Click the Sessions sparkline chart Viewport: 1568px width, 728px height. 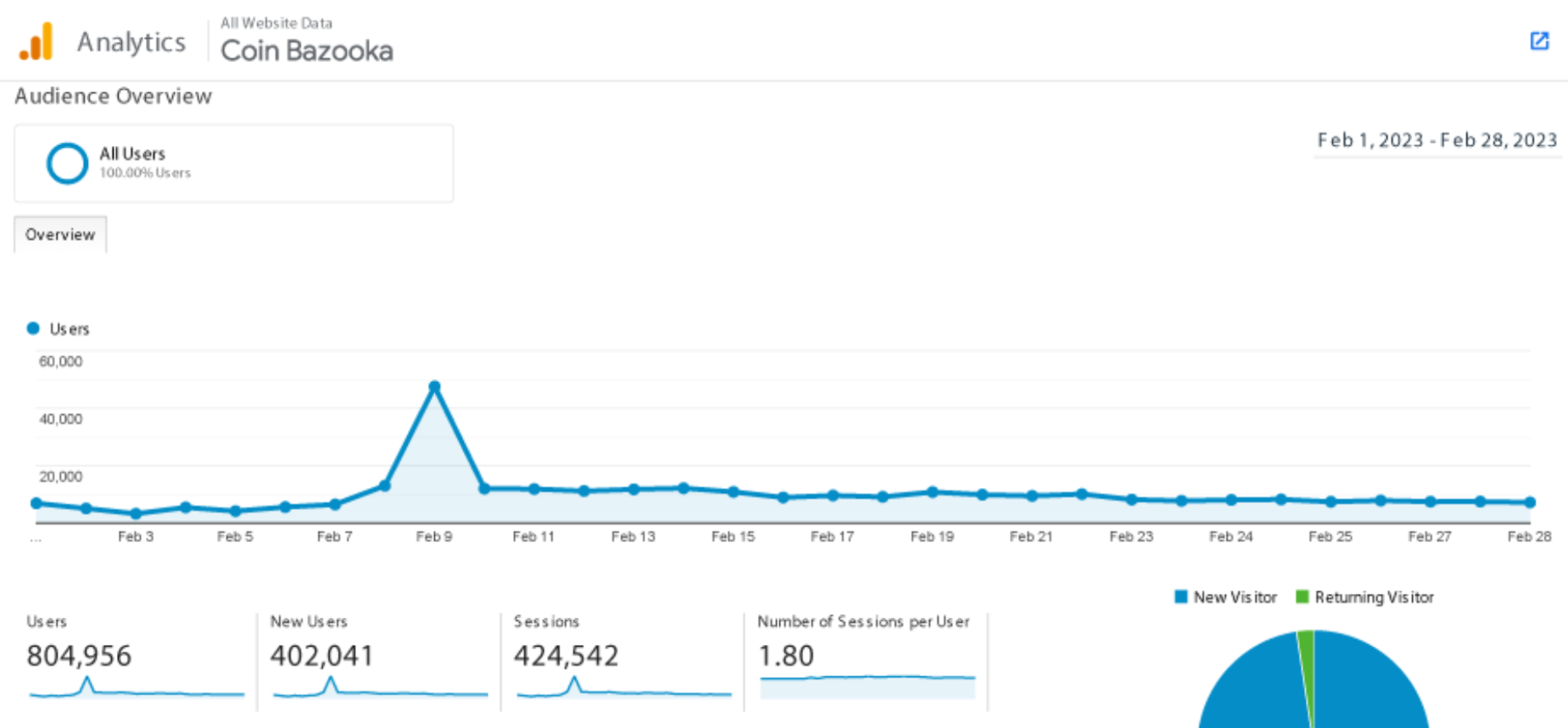[x=624, y=687]
